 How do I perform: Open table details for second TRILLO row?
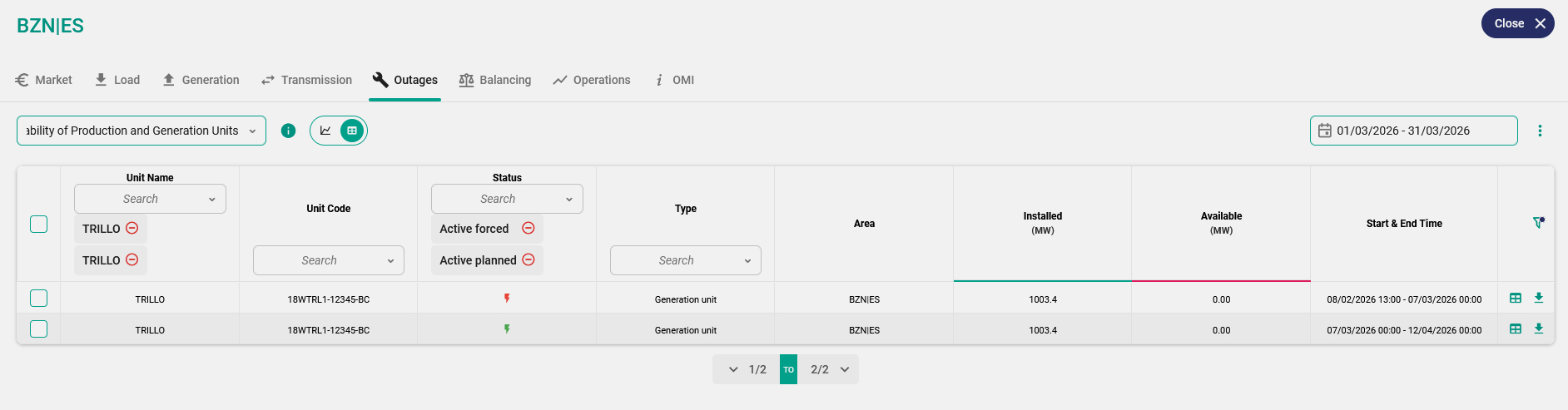1516,329
